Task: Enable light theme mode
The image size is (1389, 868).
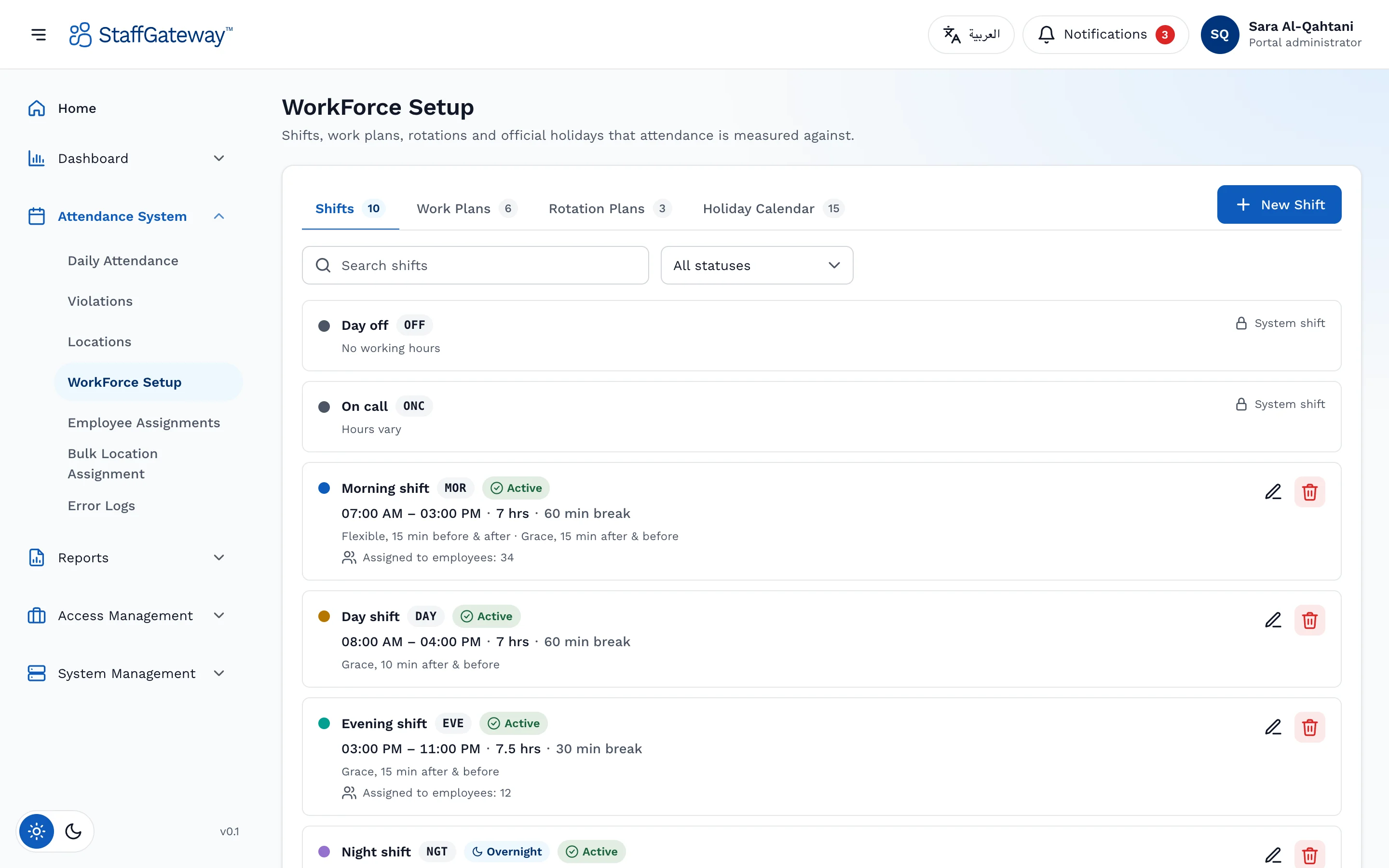Action: [37, 831]
